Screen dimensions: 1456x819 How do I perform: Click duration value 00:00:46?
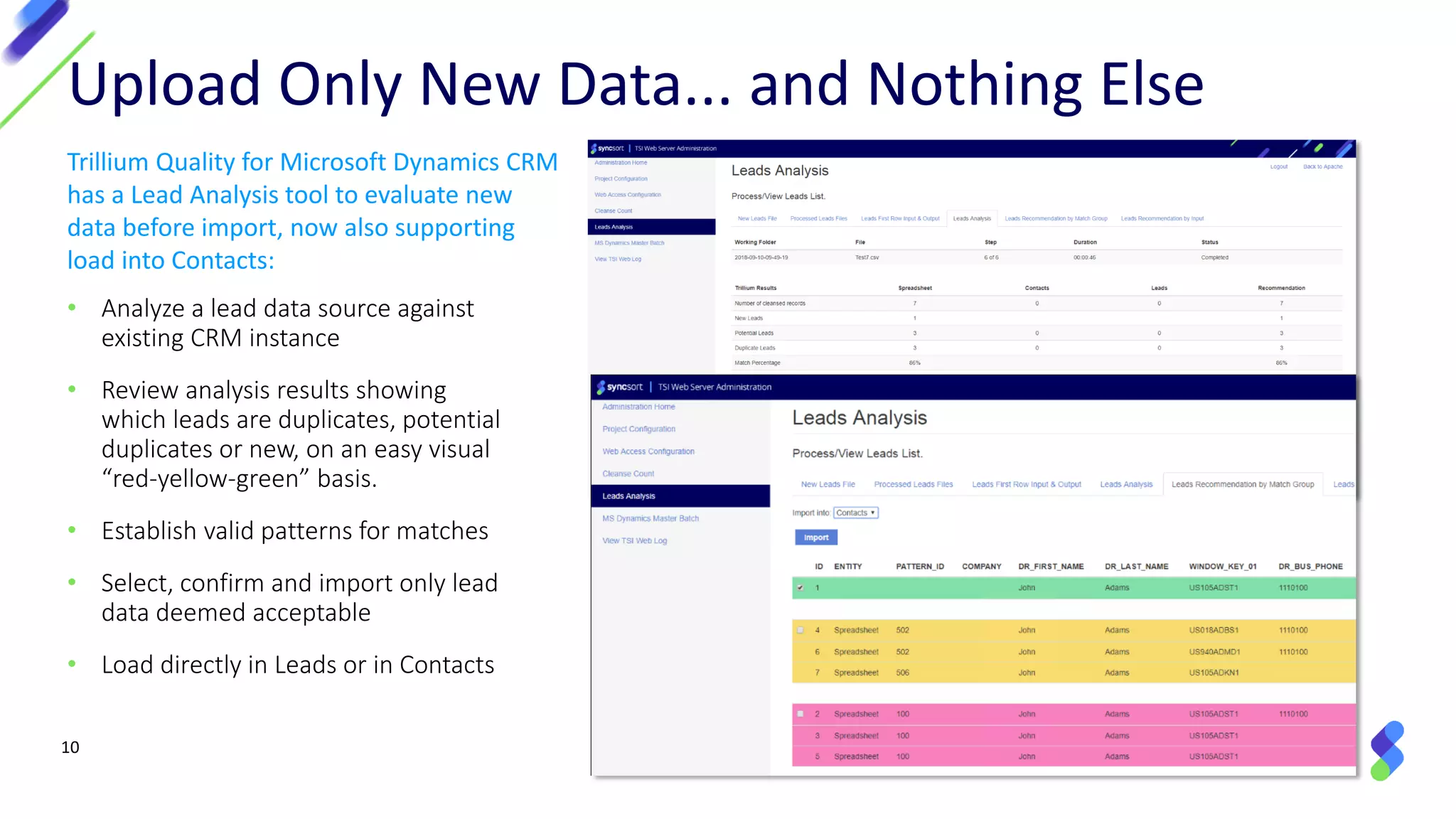click(1084, 257)
